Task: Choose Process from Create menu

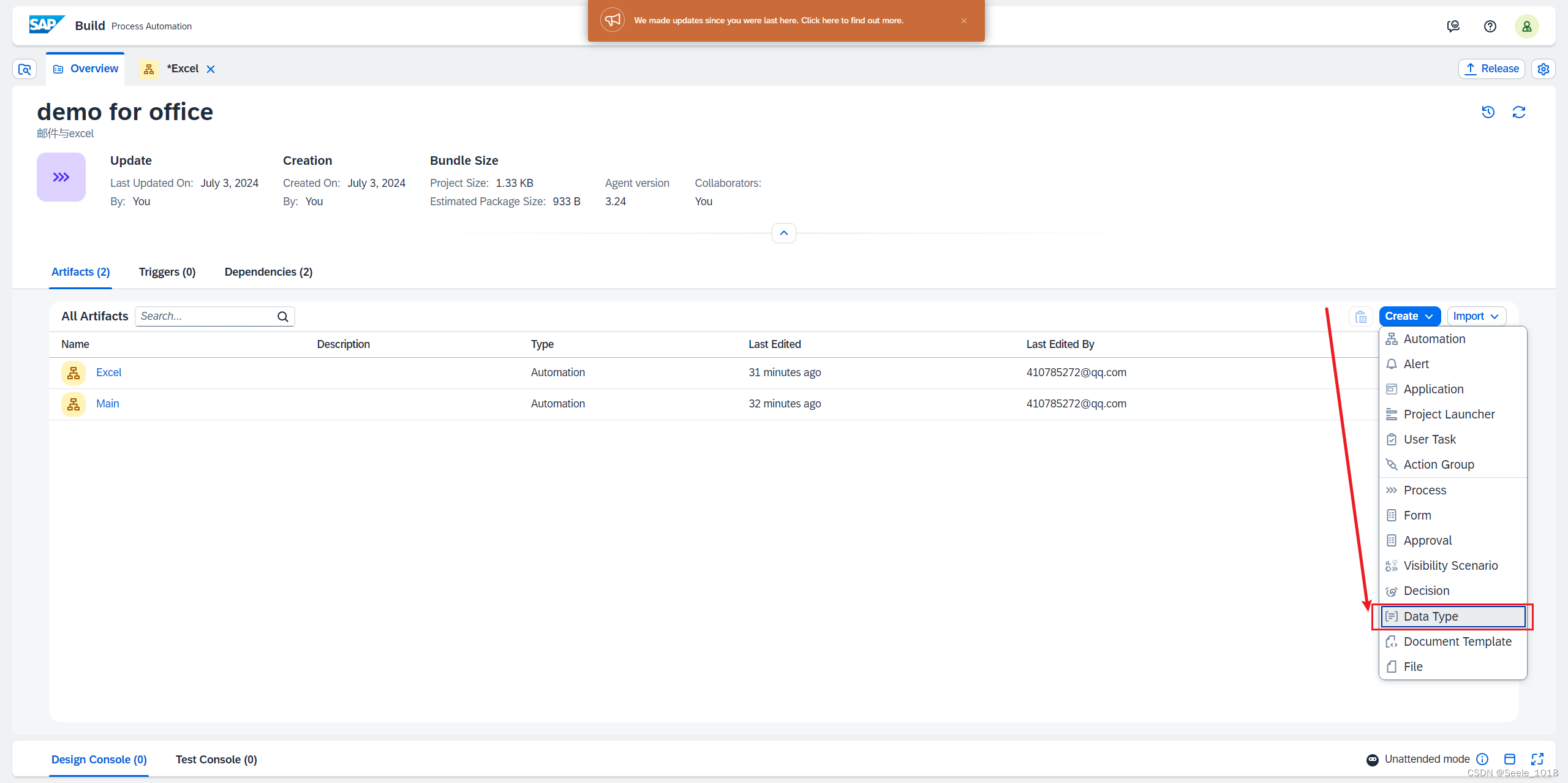Action: coord(1453,491)
